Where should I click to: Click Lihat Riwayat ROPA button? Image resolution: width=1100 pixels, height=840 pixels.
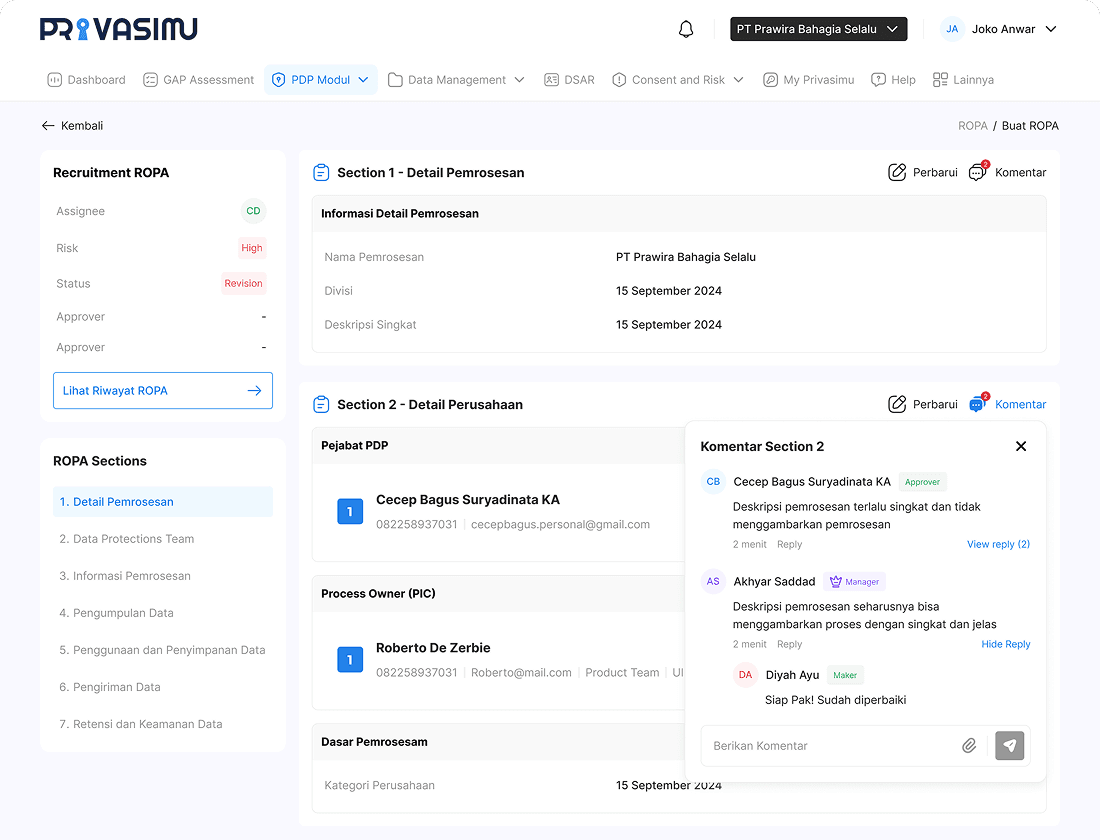[162, 391]
